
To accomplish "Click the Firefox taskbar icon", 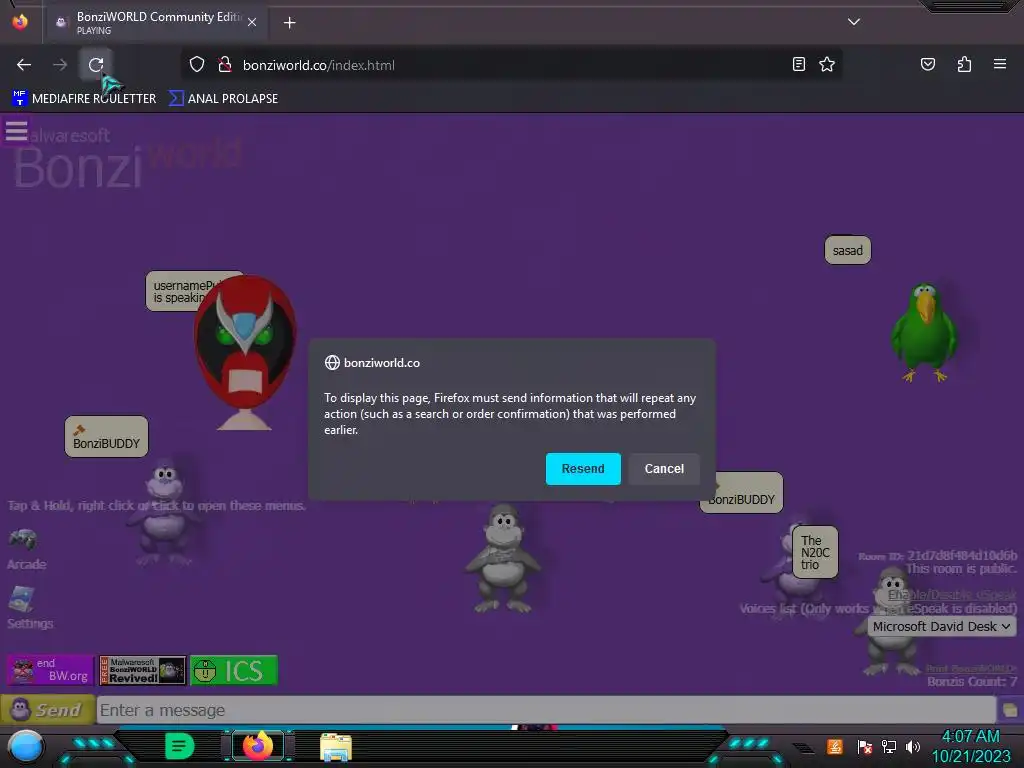I will [x=258, y=746].
